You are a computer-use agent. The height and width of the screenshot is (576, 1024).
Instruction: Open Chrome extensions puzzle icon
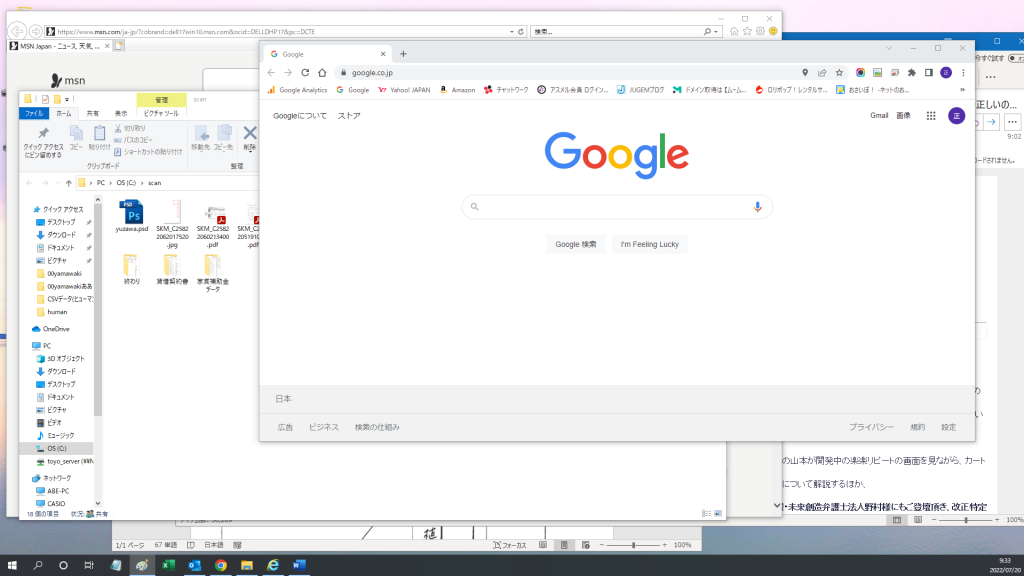[x=912, y=72]
